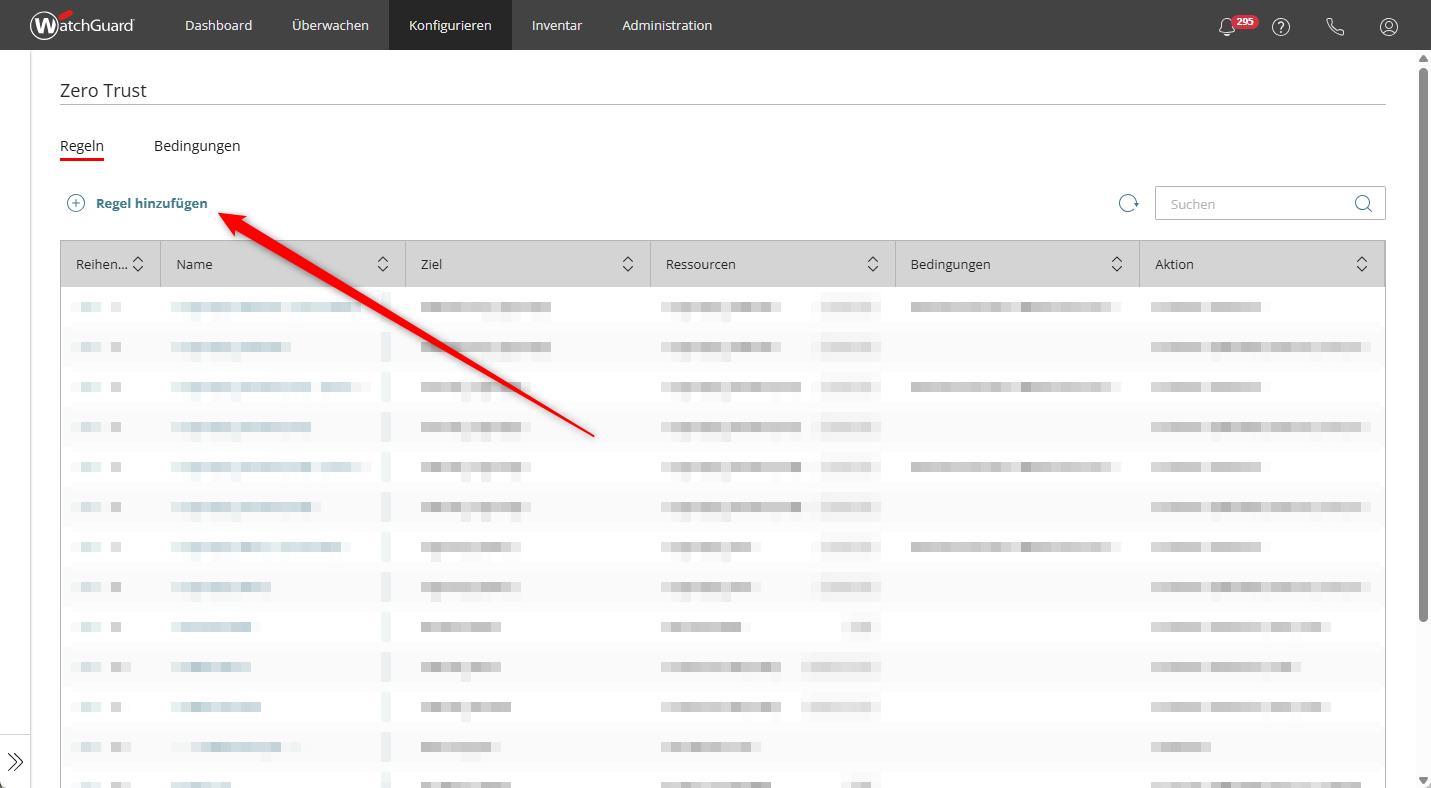Sort table by Ressourcen column

click(872, 264)
